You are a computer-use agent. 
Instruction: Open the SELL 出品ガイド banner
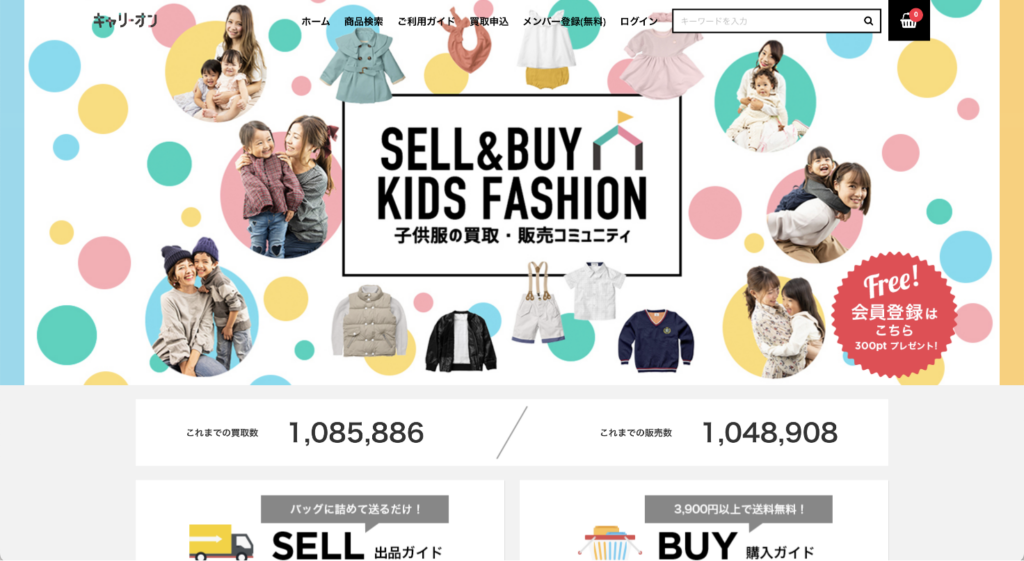pos(320,521)
